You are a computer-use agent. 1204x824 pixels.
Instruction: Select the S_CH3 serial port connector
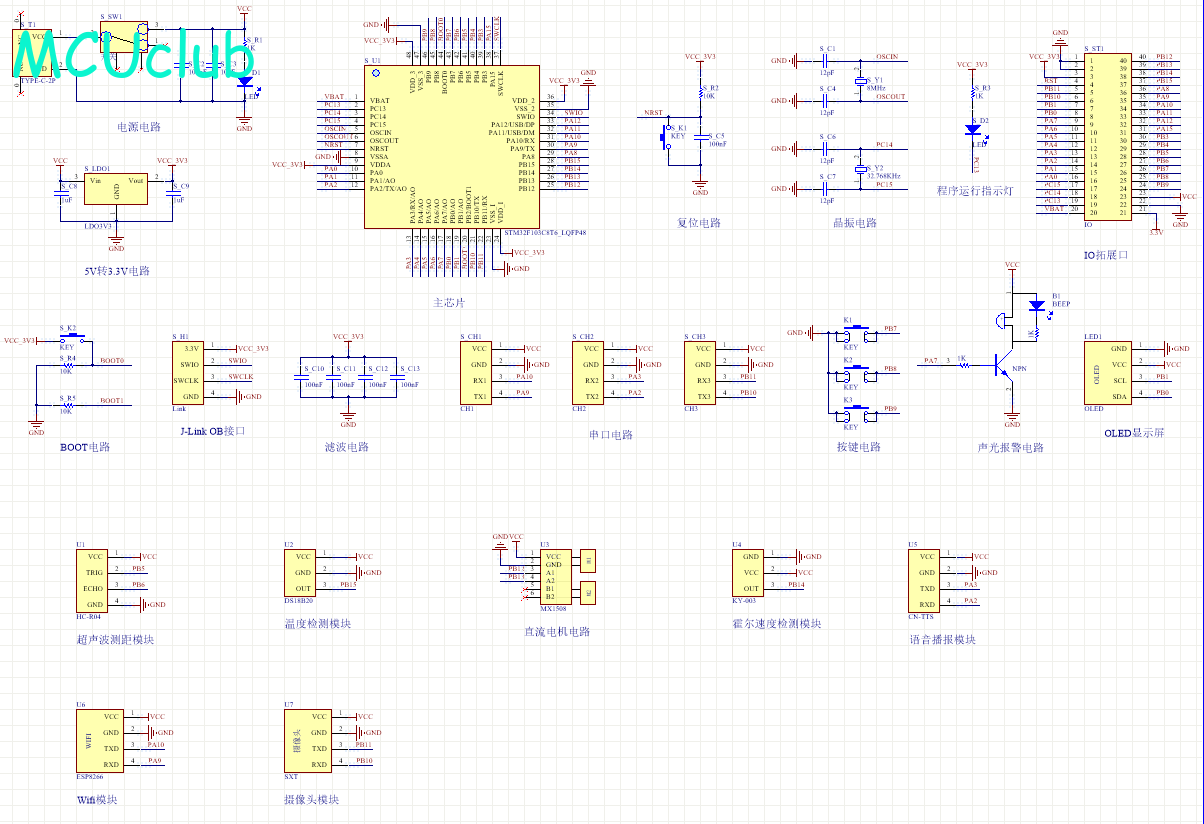tap(702, 372)
